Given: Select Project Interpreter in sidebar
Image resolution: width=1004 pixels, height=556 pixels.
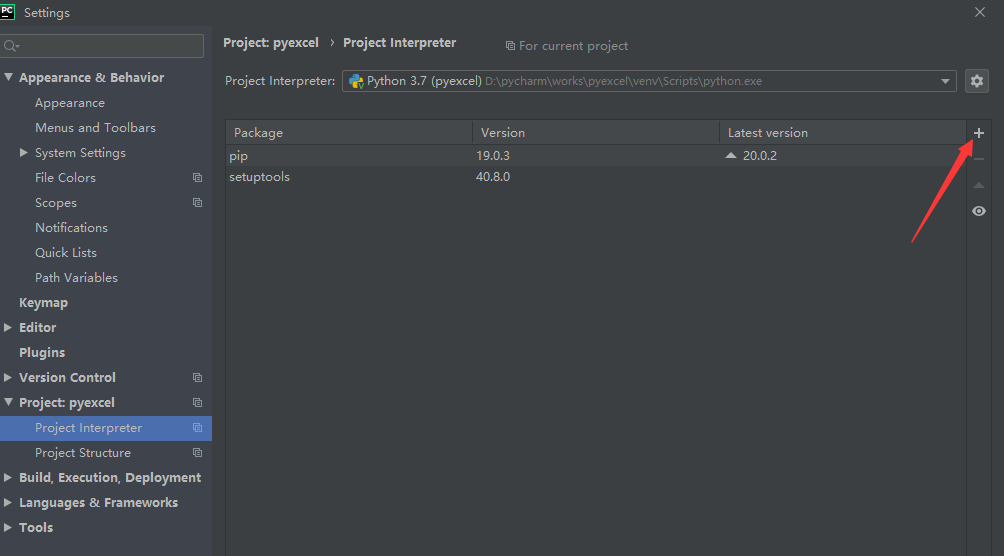Looking at the screenshot, I should 106,428.
